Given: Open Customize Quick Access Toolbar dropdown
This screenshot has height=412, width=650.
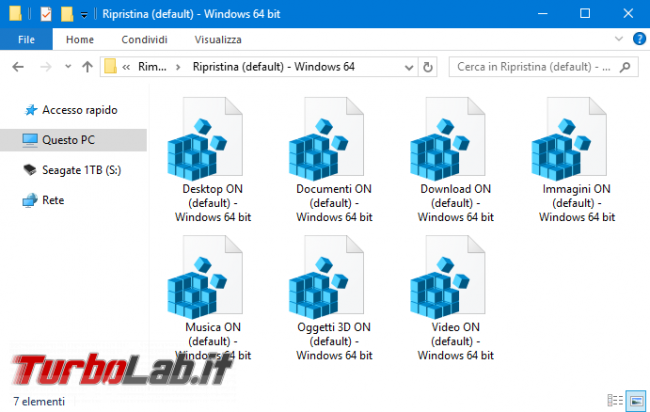Looking at the screenshot, I should (x=84, y=15).
